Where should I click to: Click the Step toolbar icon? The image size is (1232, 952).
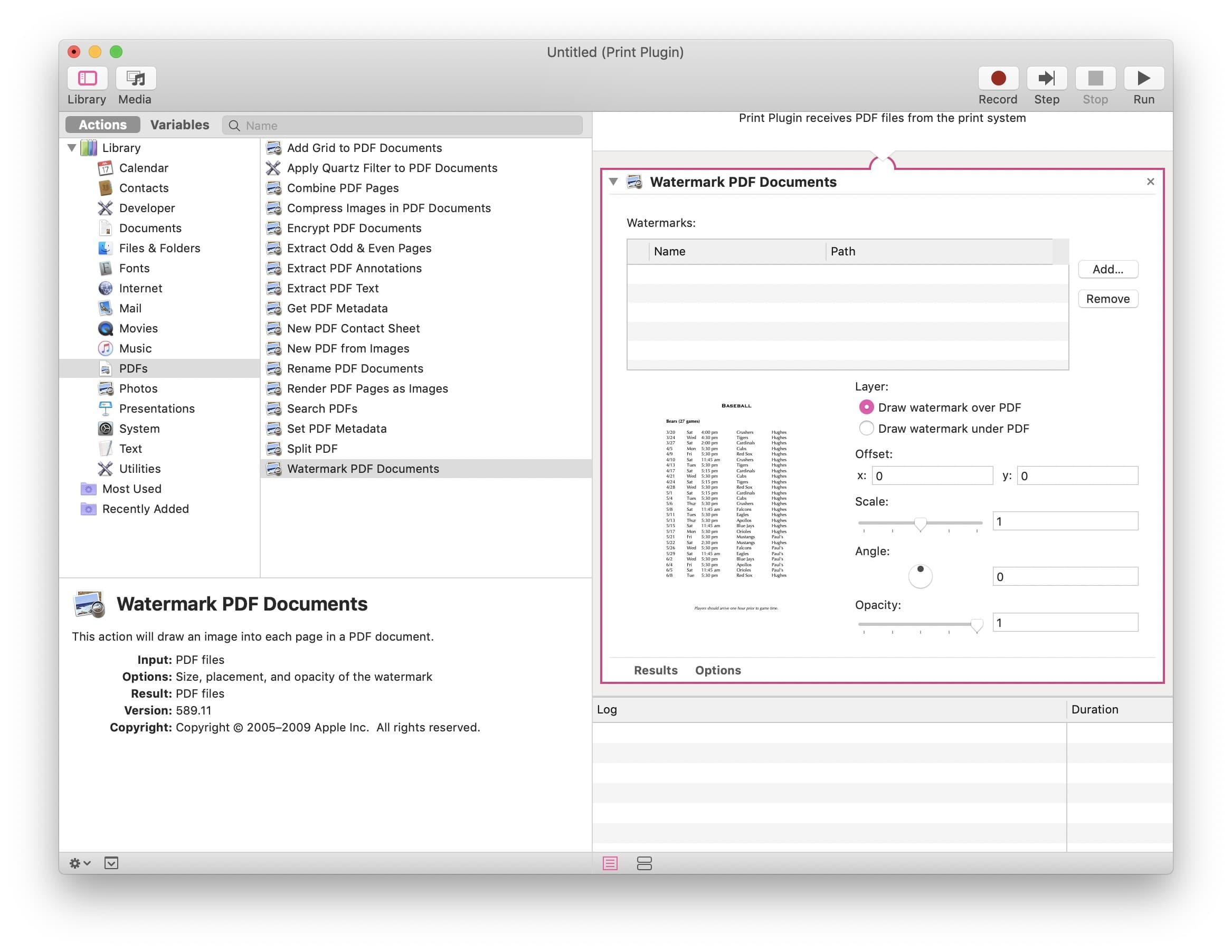[x=1046, y=79]
